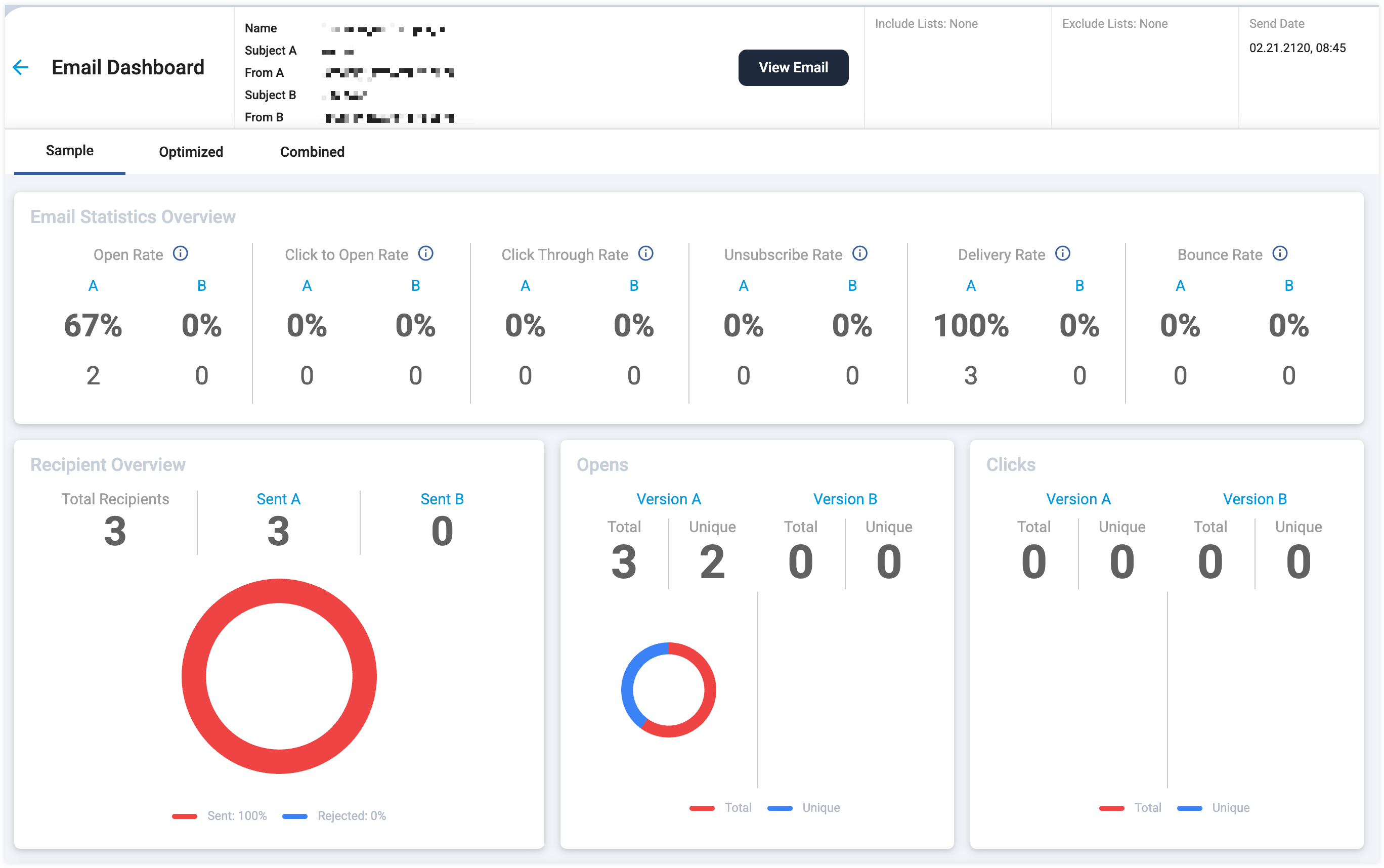Click the Click to Open Rate info icon
This screenshot has width=1384, height=868.
click(x=425, y=253)
